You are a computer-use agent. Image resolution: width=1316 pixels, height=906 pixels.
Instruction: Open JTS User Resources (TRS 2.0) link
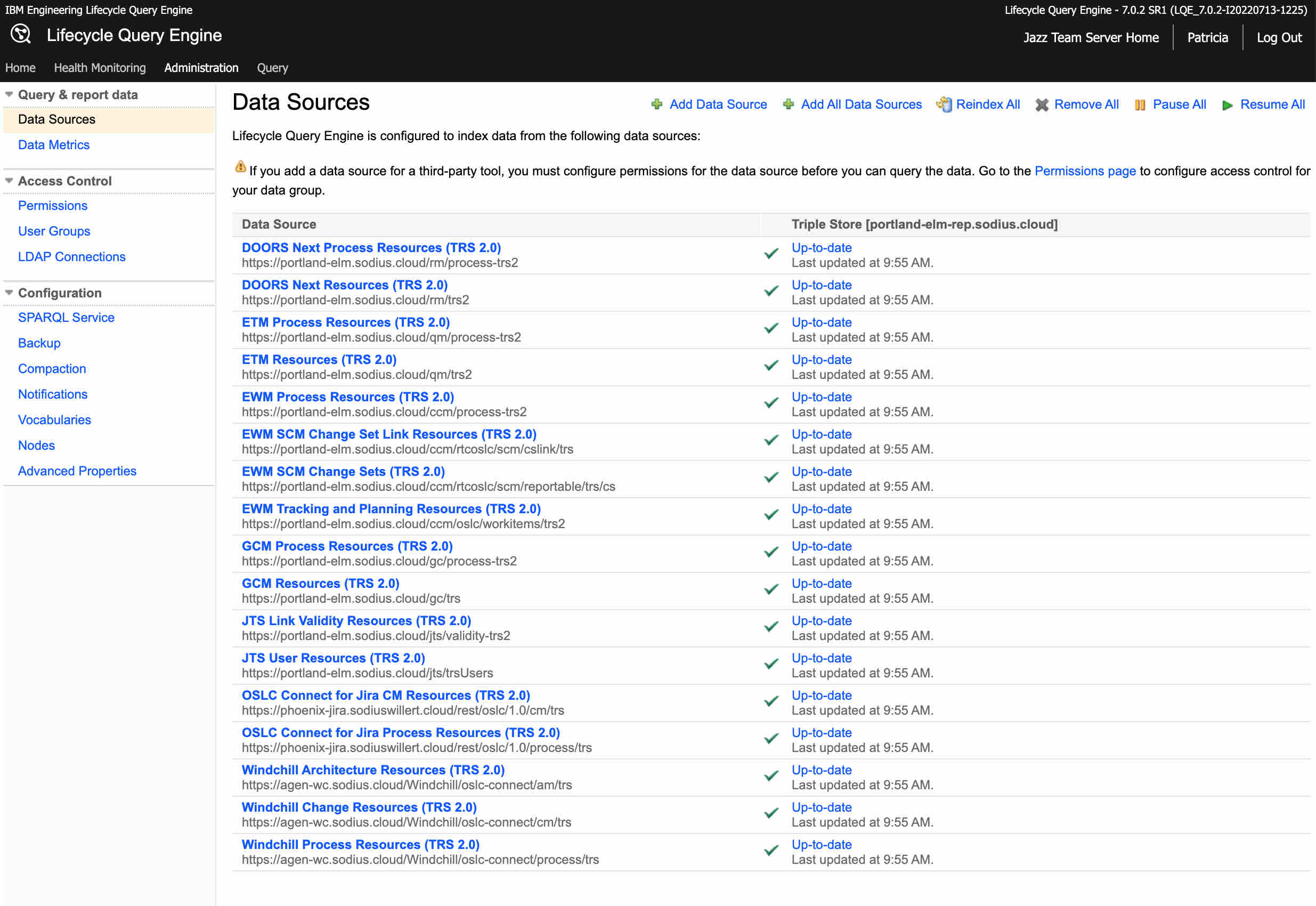click(x=333, y=658)
